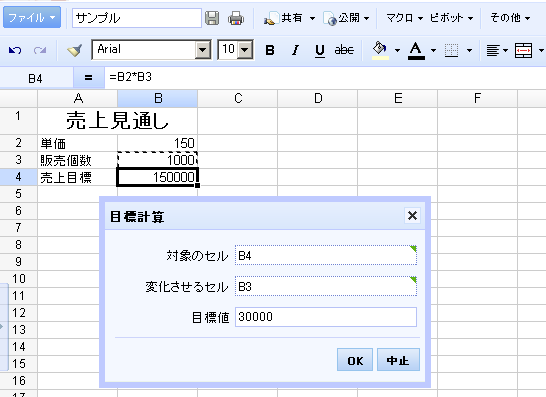The image size is (546, 397).
Task: Open the fill color dropdown arrow
Action: click(x=397, y=50)
